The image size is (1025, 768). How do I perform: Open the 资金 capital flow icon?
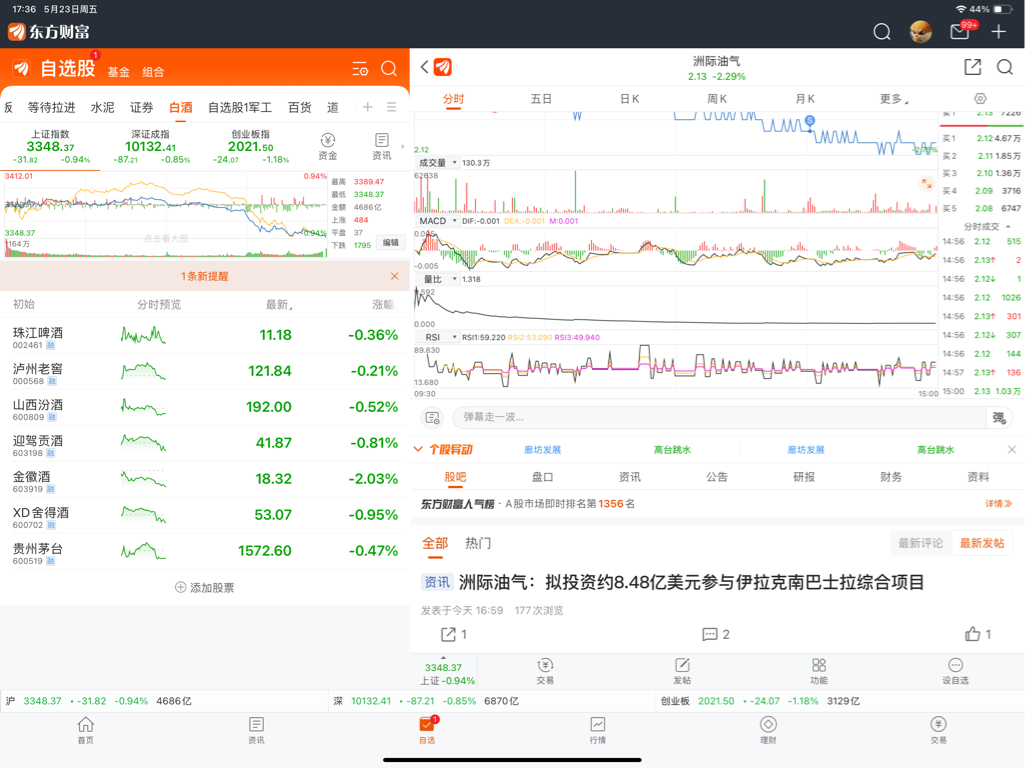coord(328,146)
